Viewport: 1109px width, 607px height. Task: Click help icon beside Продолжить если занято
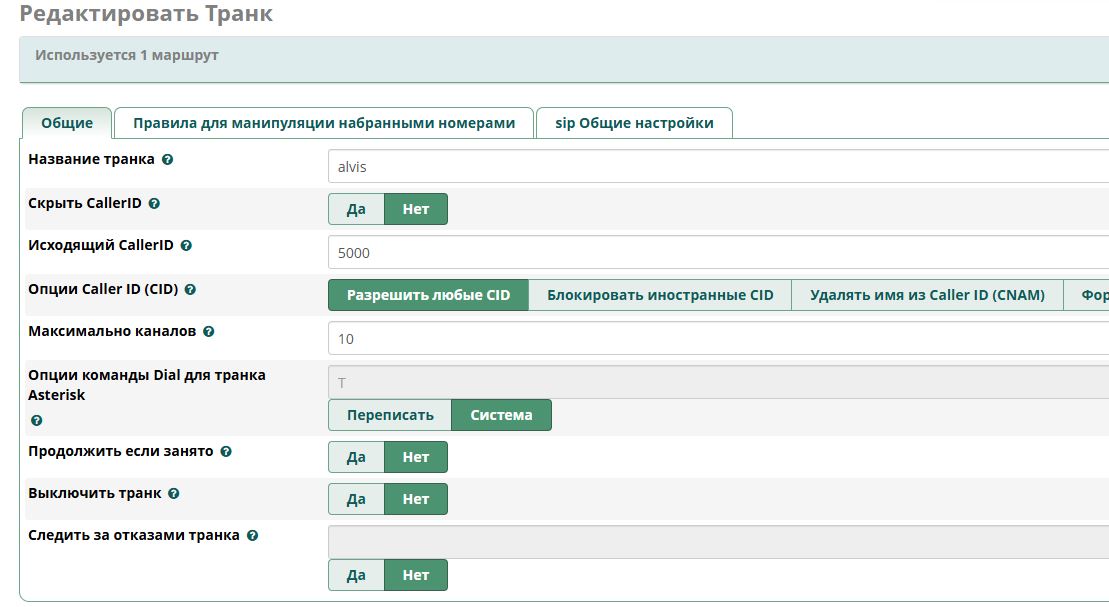pyautogui.click(x=226, y=452)
